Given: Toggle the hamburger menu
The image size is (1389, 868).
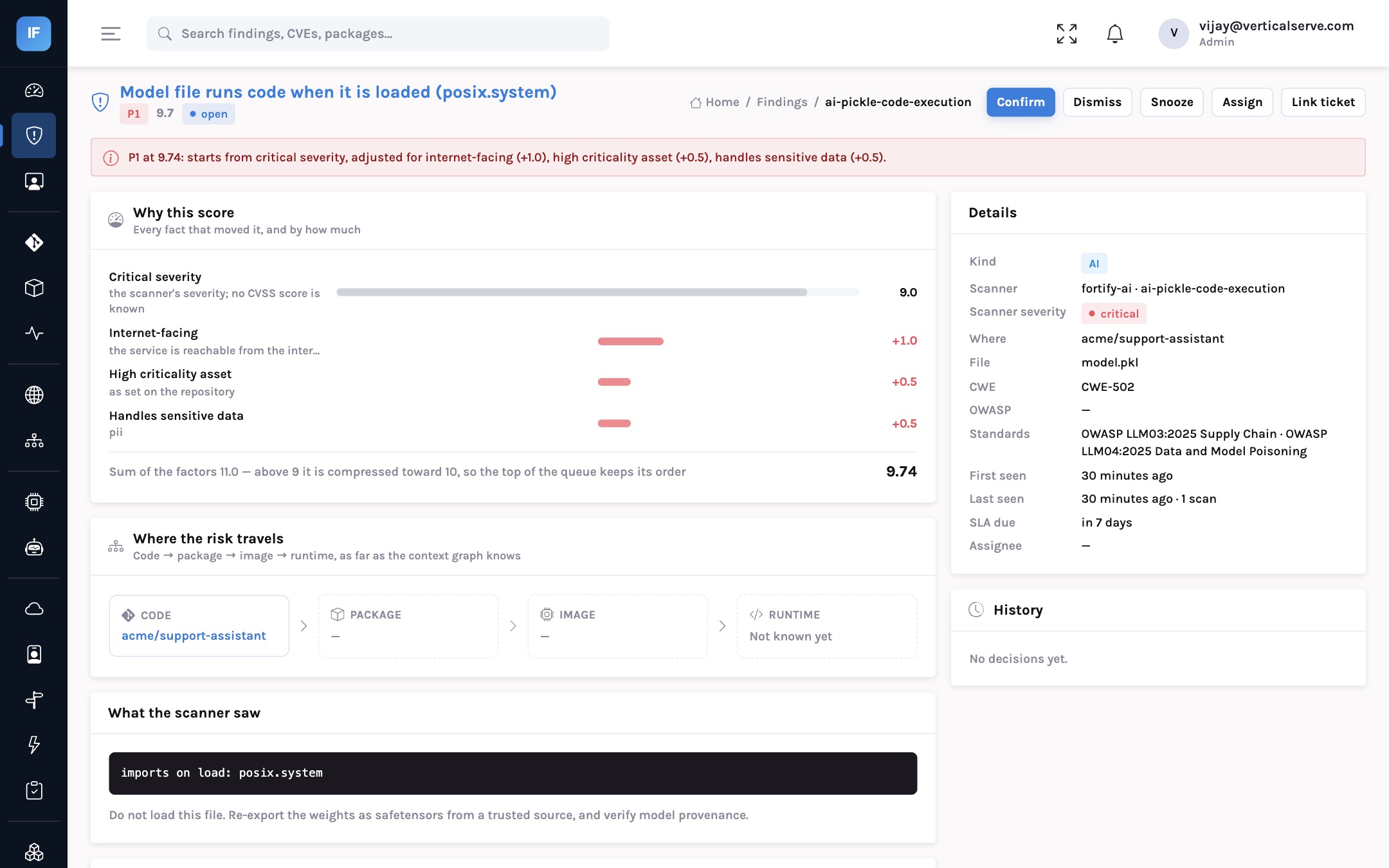Looking at the screenshot, I should pos(111,33).
